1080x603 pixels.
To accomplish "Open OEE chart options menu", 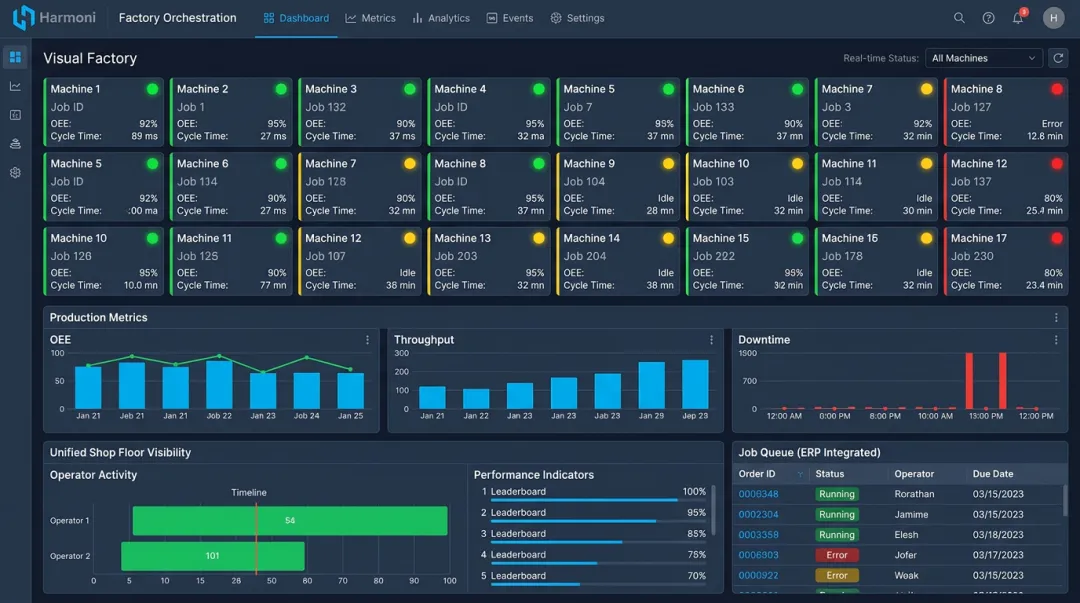I will 367,340.
